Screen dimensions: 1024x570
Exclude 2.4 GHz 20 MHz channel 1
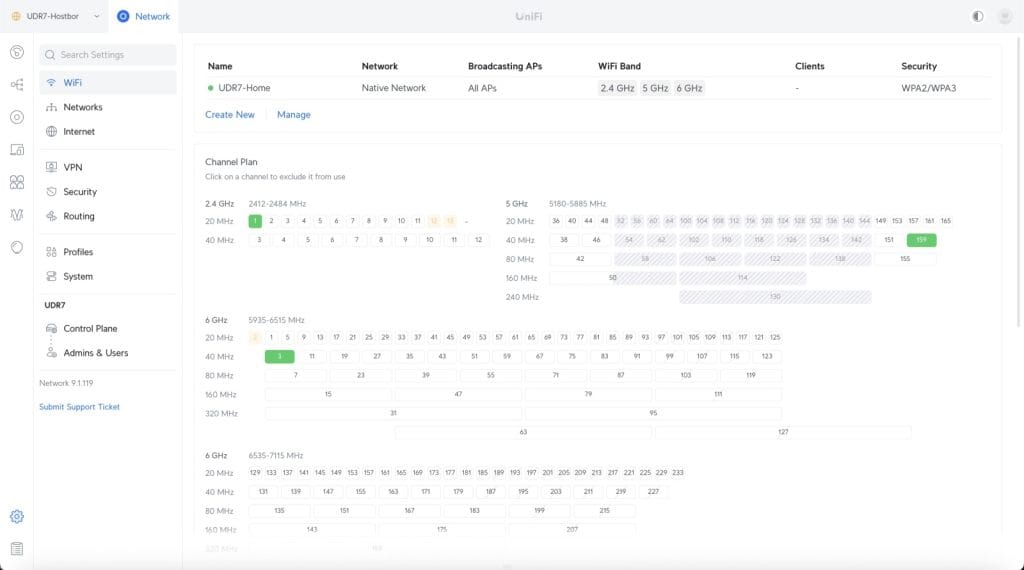255,221
